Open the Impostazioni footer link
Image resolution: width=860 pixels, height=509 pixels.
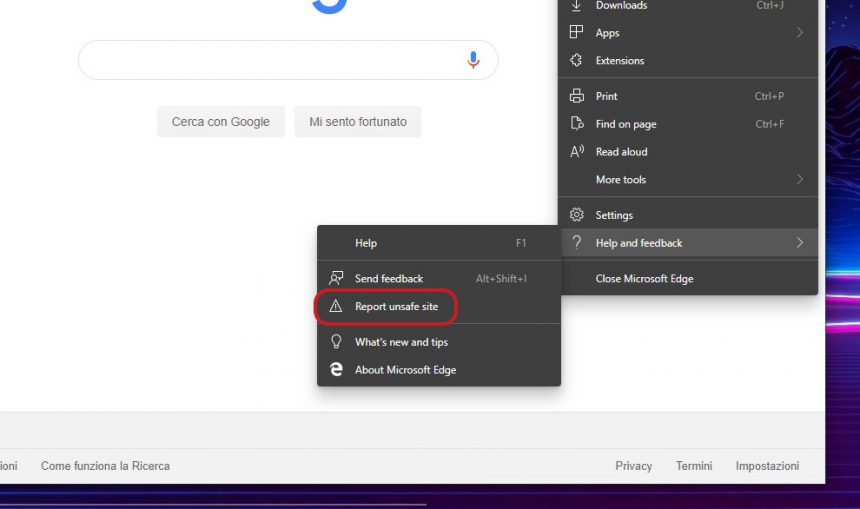tap(767, 466)
